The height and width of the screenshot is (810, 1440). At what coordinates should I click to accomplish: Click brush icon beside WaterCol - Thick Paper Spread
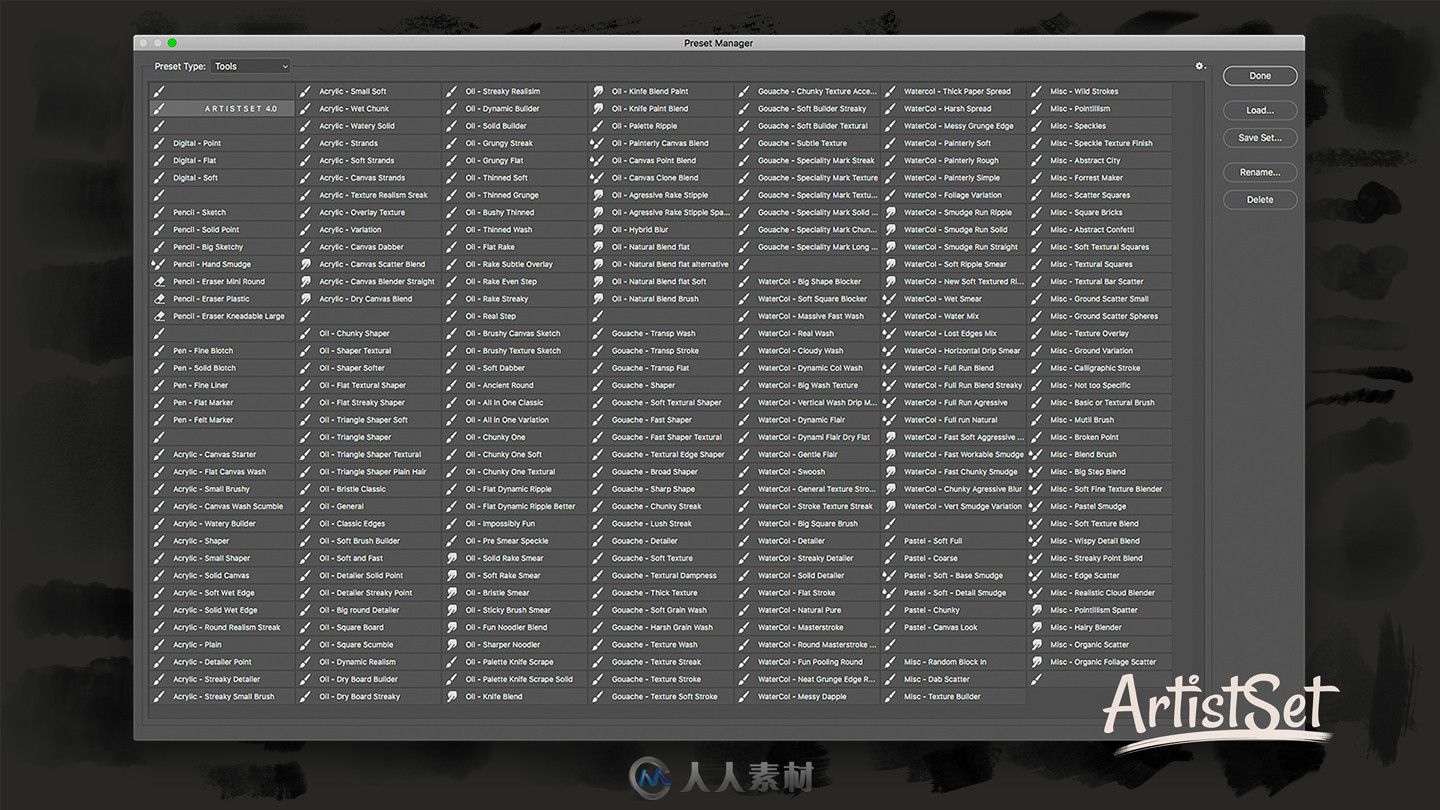pos(889,91)
